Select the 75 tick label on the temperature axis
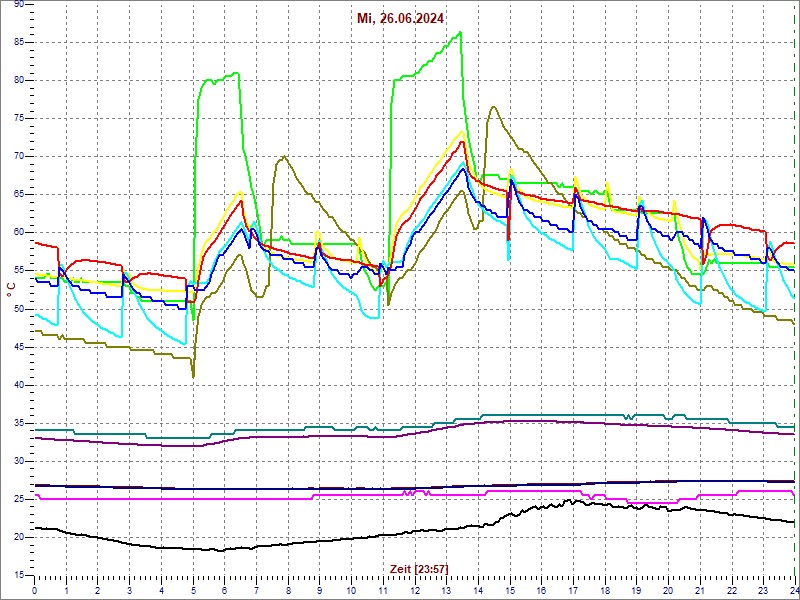Screen dimensions: 800x600 coord(18,119)
